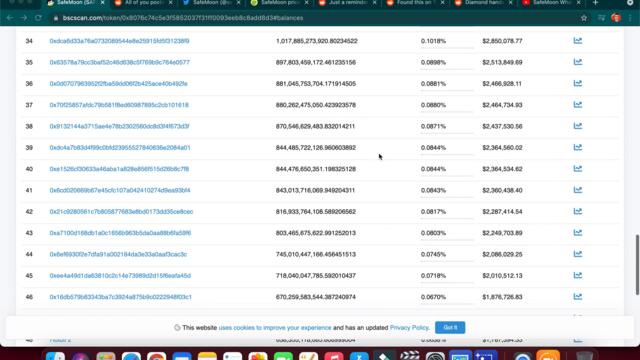Open holder address link at rank 36
Viewport: 640px width, 360px height.
[118, 84]
